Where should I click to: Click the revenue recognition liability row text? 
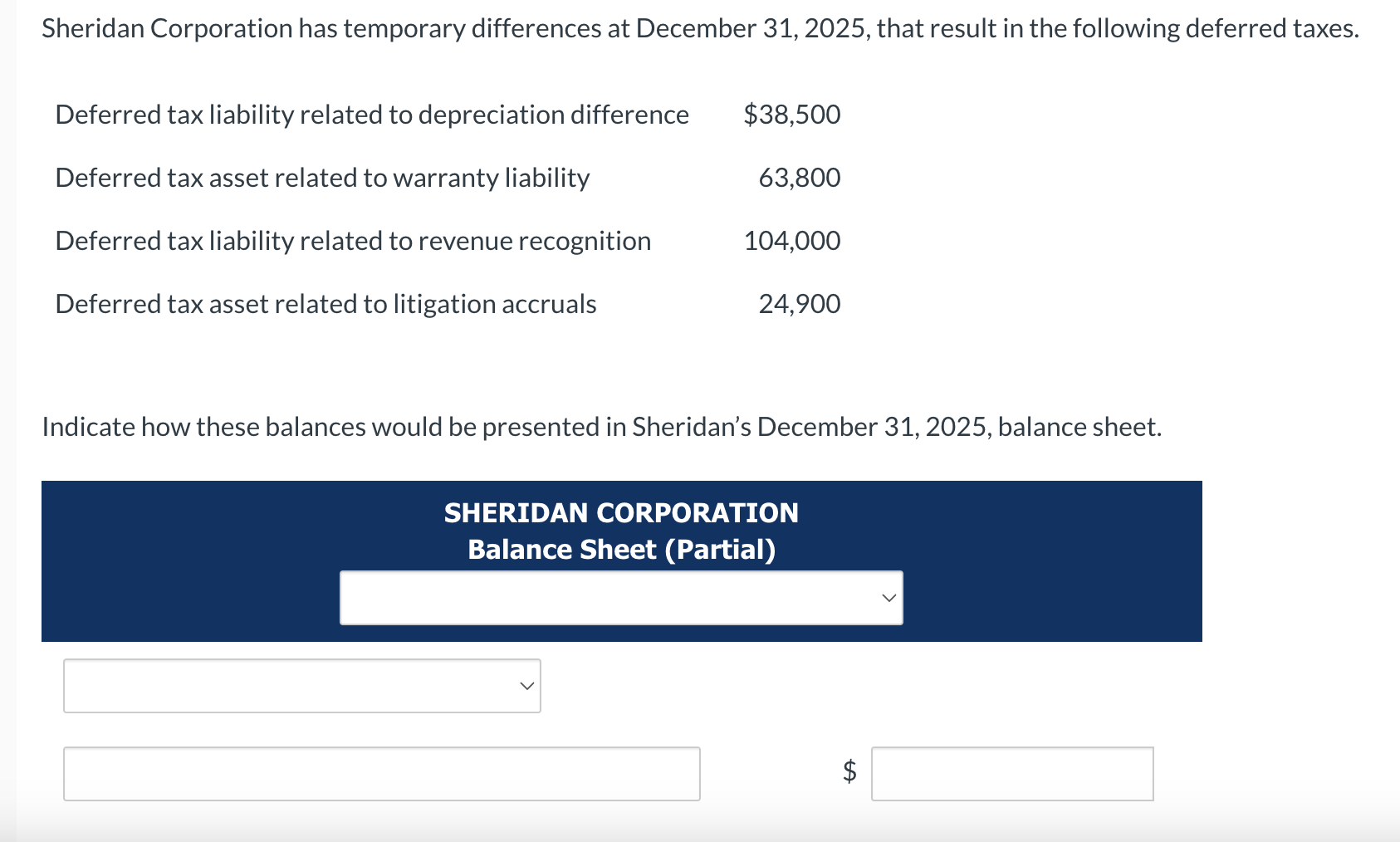(x=353, y=241)
